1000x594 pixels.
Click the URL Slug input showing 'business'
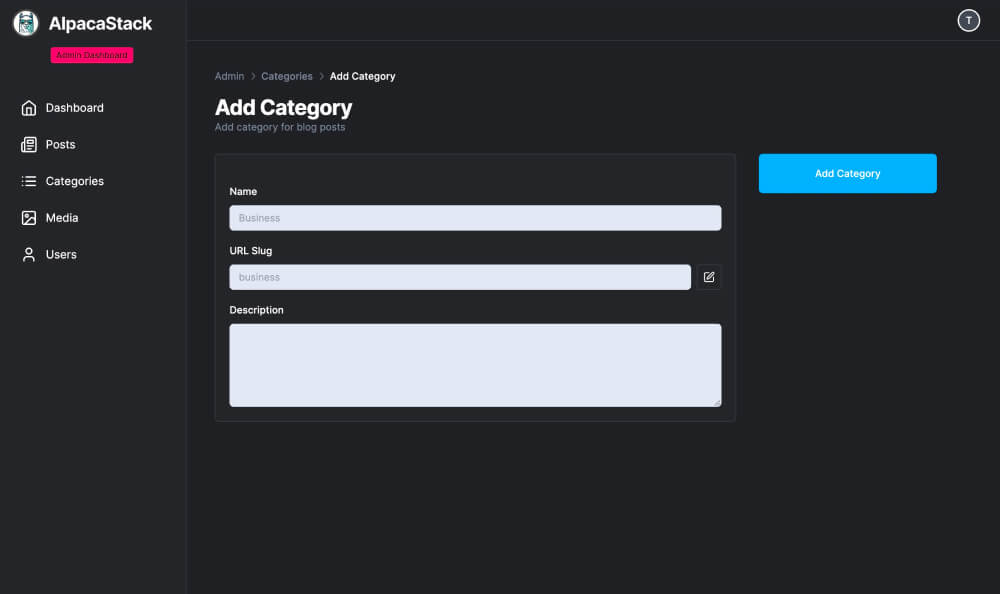[459, 277]
